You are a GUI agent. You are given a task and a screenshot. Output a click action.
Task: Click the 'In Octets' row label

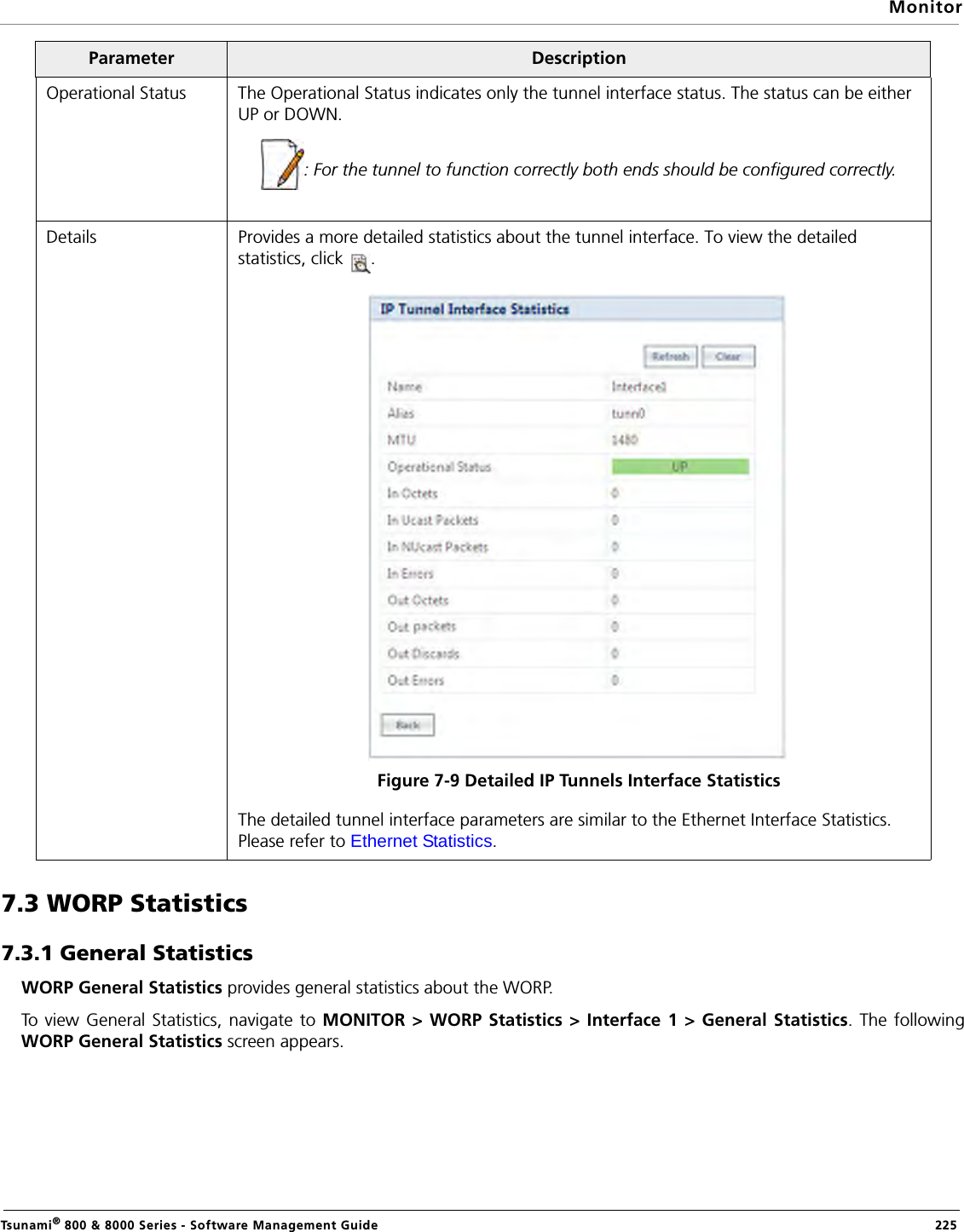pos(412,493)
